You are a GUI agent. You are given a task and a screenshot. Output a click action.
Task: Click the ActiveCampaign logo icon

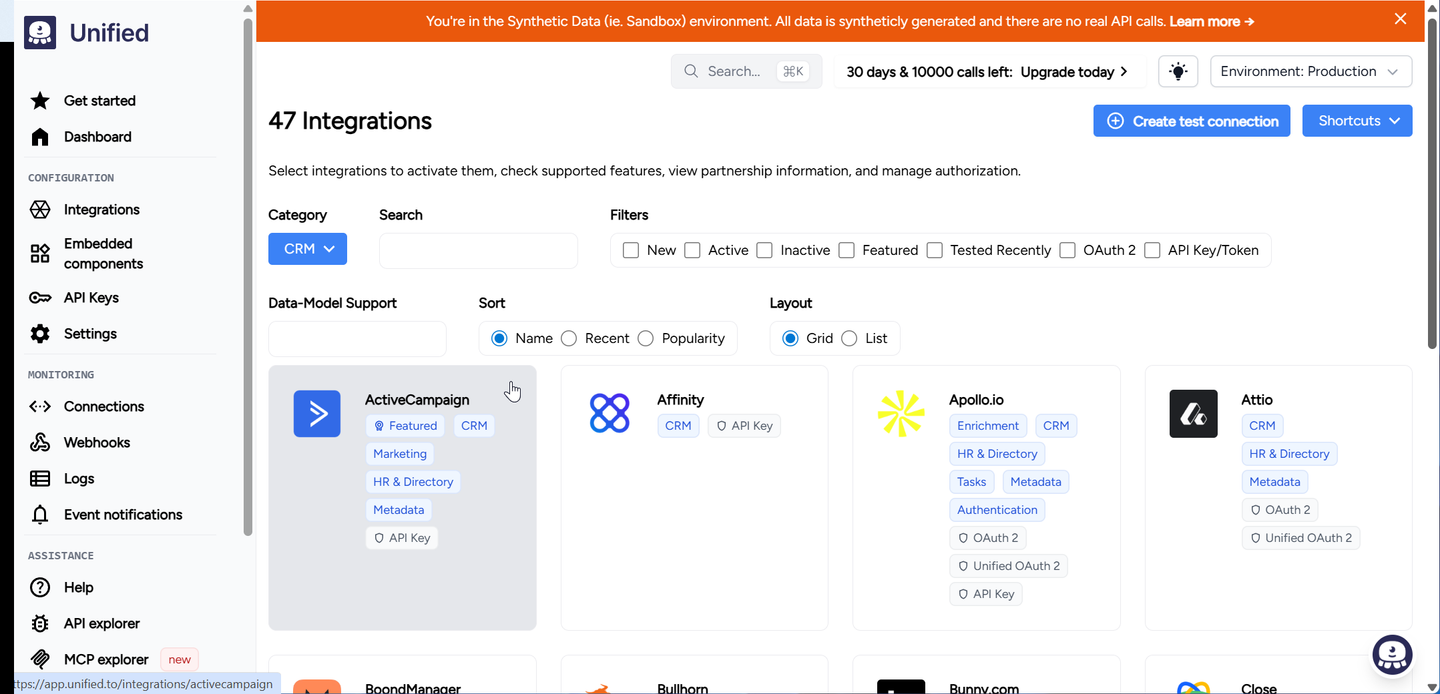point(317,414)
